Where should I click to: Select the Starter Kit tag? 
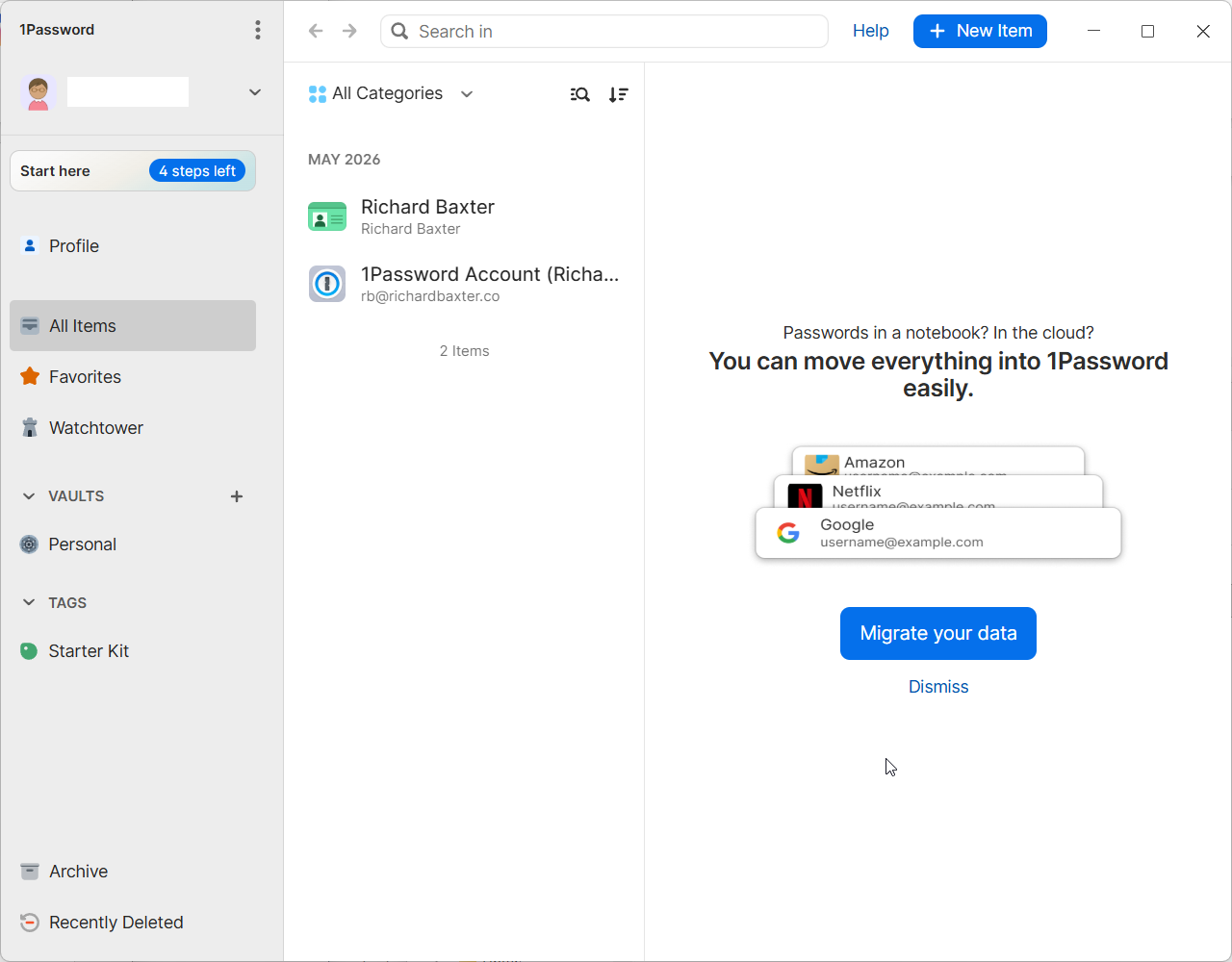[x=133, y=651]
